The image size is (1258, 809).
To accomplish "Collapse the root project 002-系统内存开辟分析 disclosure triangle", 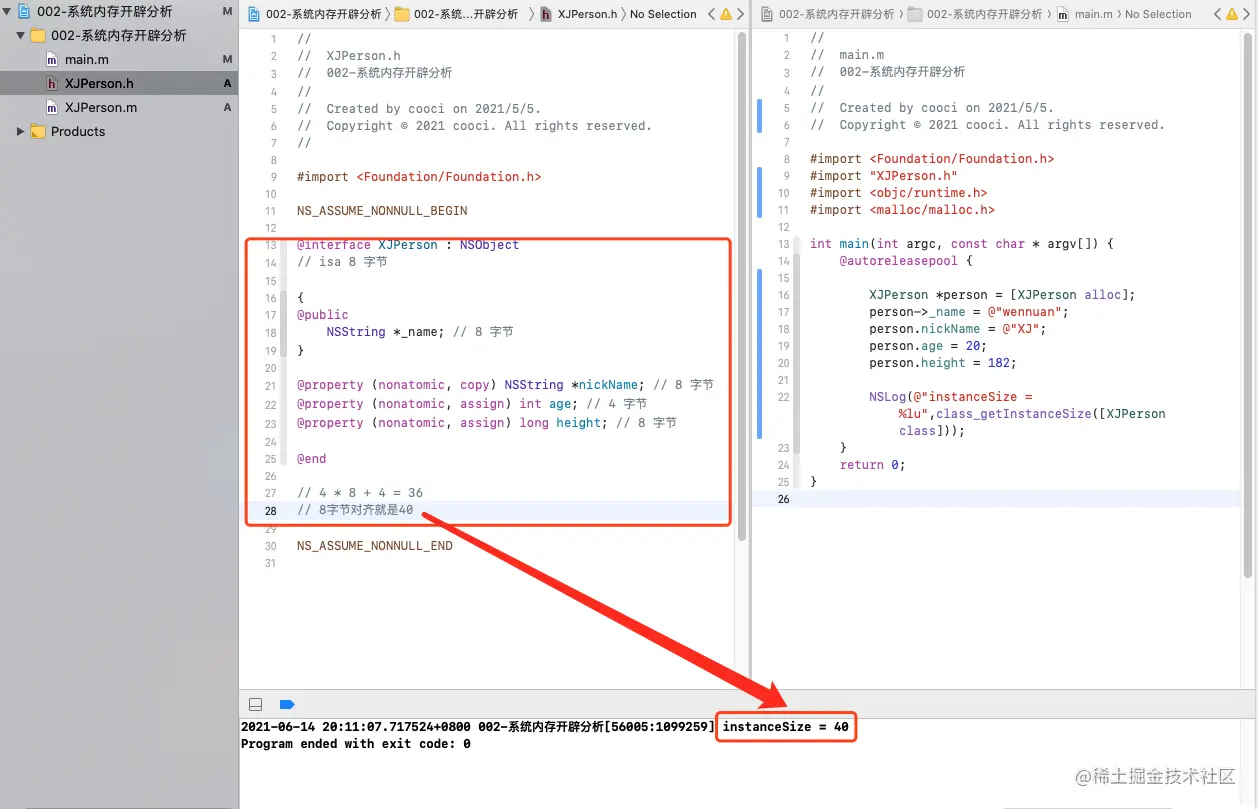I will click(7, 11).
